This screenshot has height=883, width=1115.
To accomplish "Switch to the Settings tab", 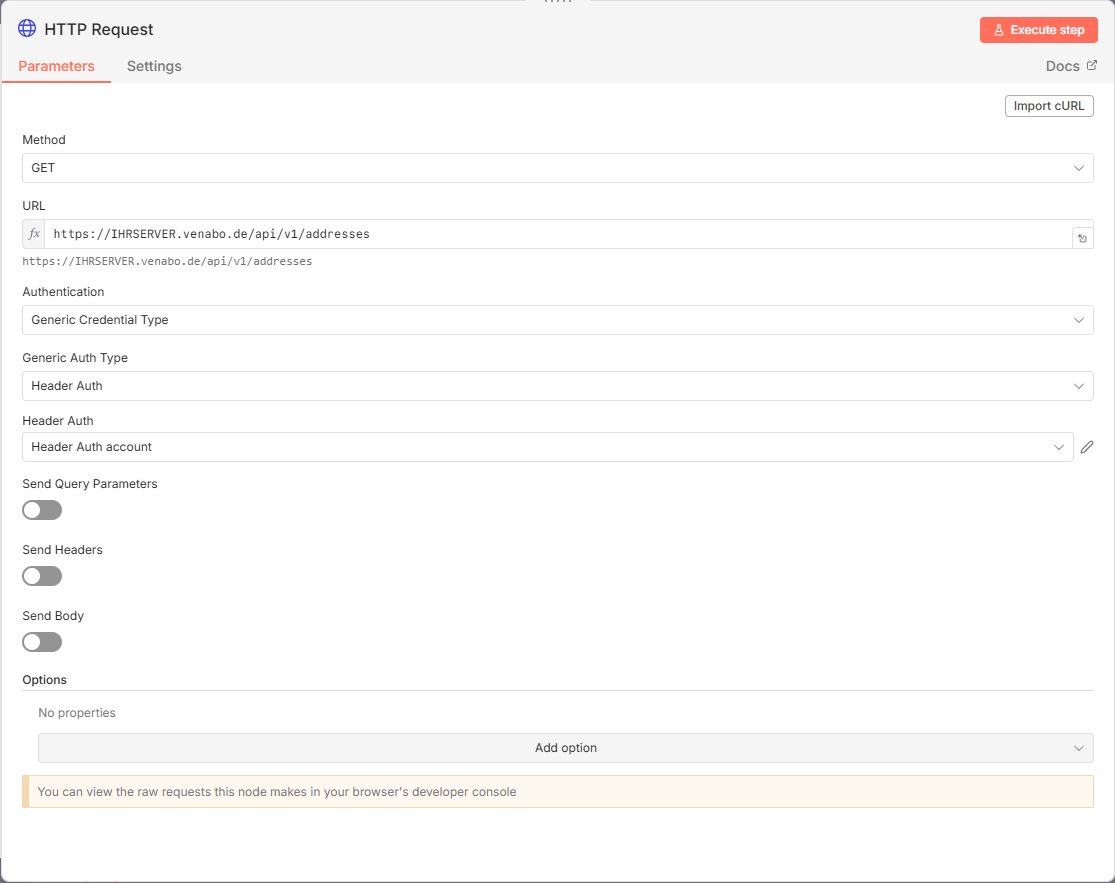I will click(154, 66).
